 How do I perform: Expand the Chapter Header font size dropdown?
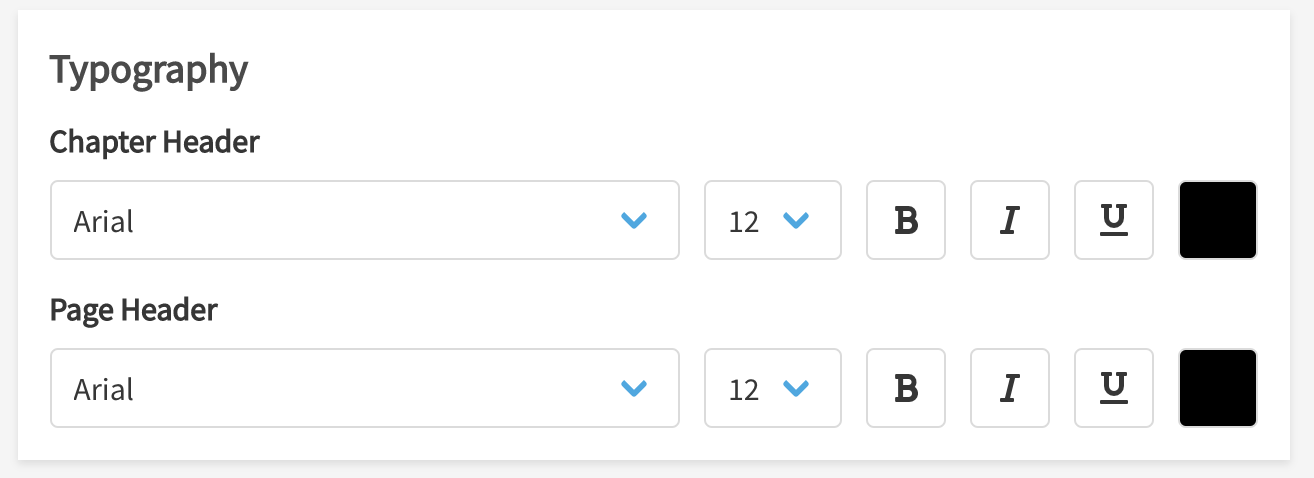click(x=772, y=220)
